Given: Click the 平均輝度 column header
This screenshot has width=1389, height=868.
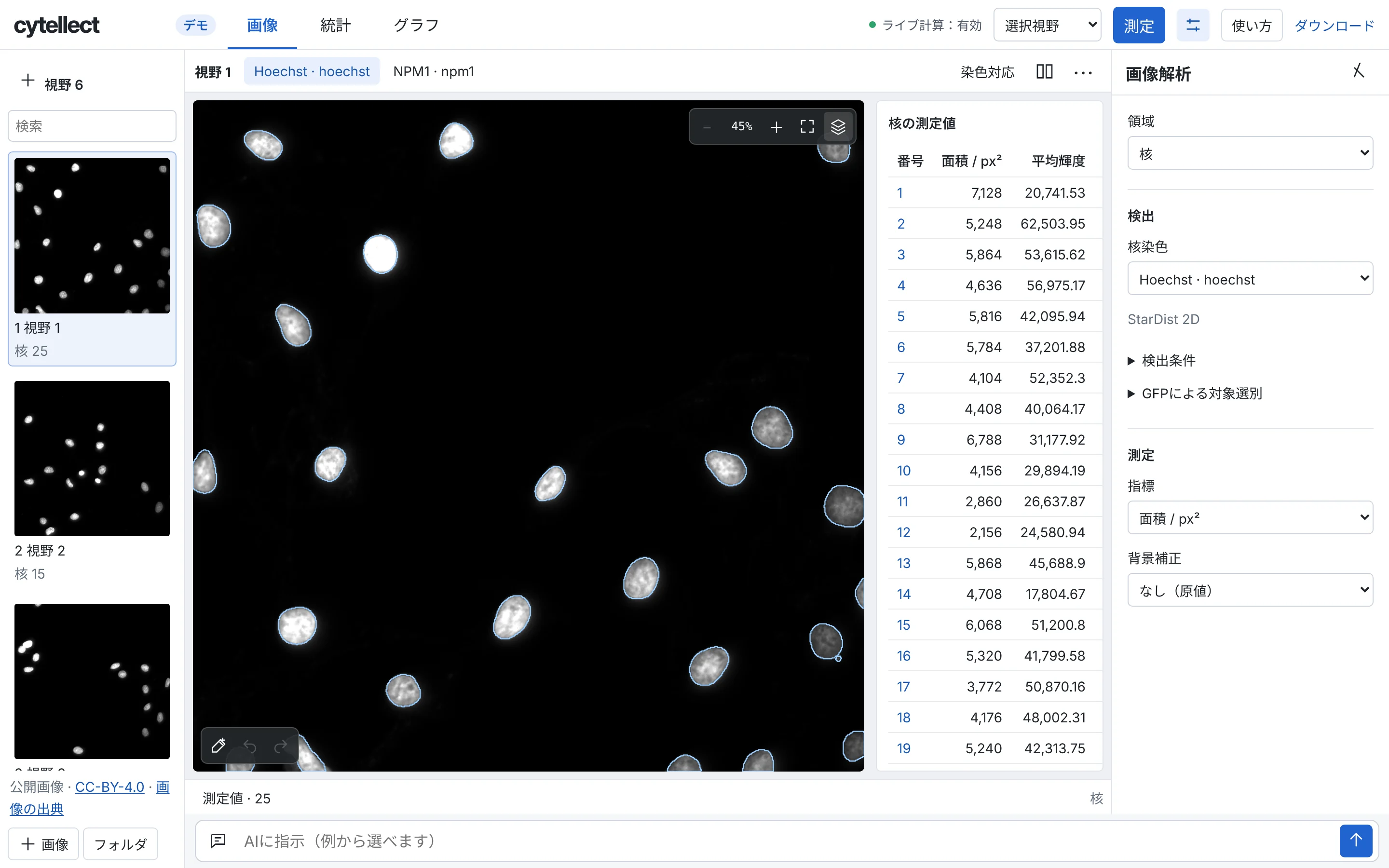Looking at the screenshot, I should (x=1058, y=162).
